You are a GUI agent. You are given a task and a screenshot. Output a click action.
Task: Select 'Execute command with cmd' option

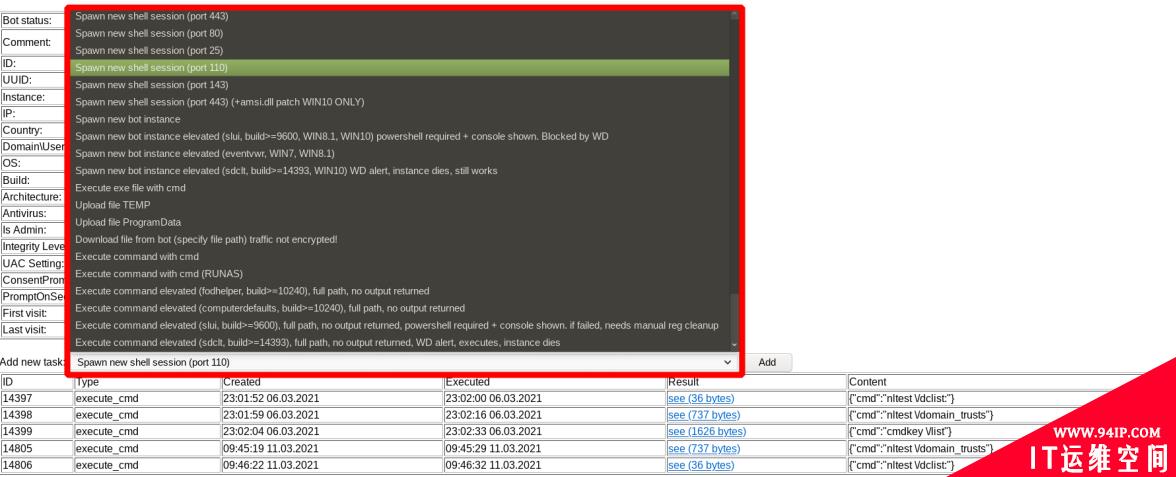tap(400, 256)
